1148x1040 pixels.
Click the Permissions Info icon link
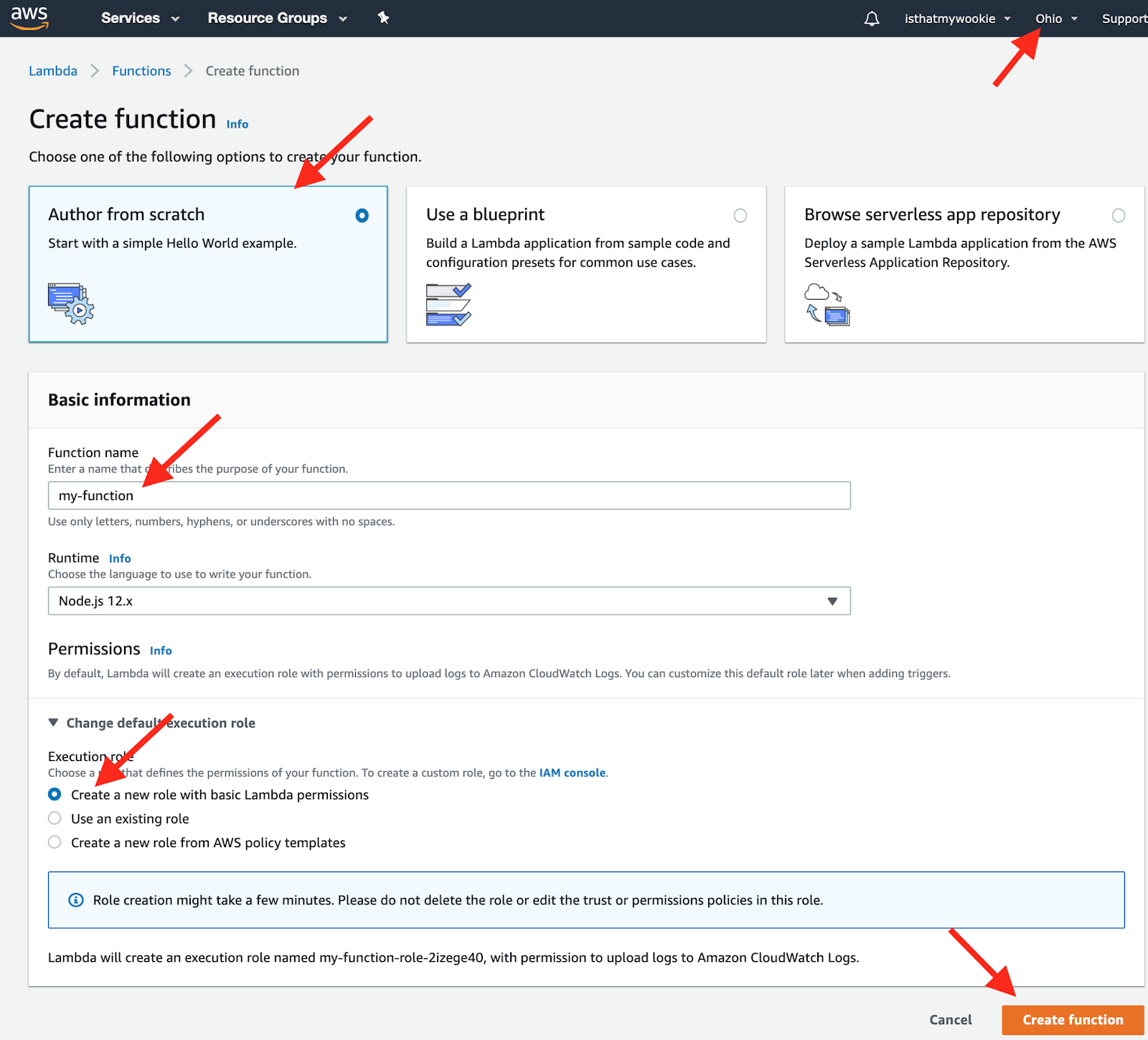click(161, 650)
